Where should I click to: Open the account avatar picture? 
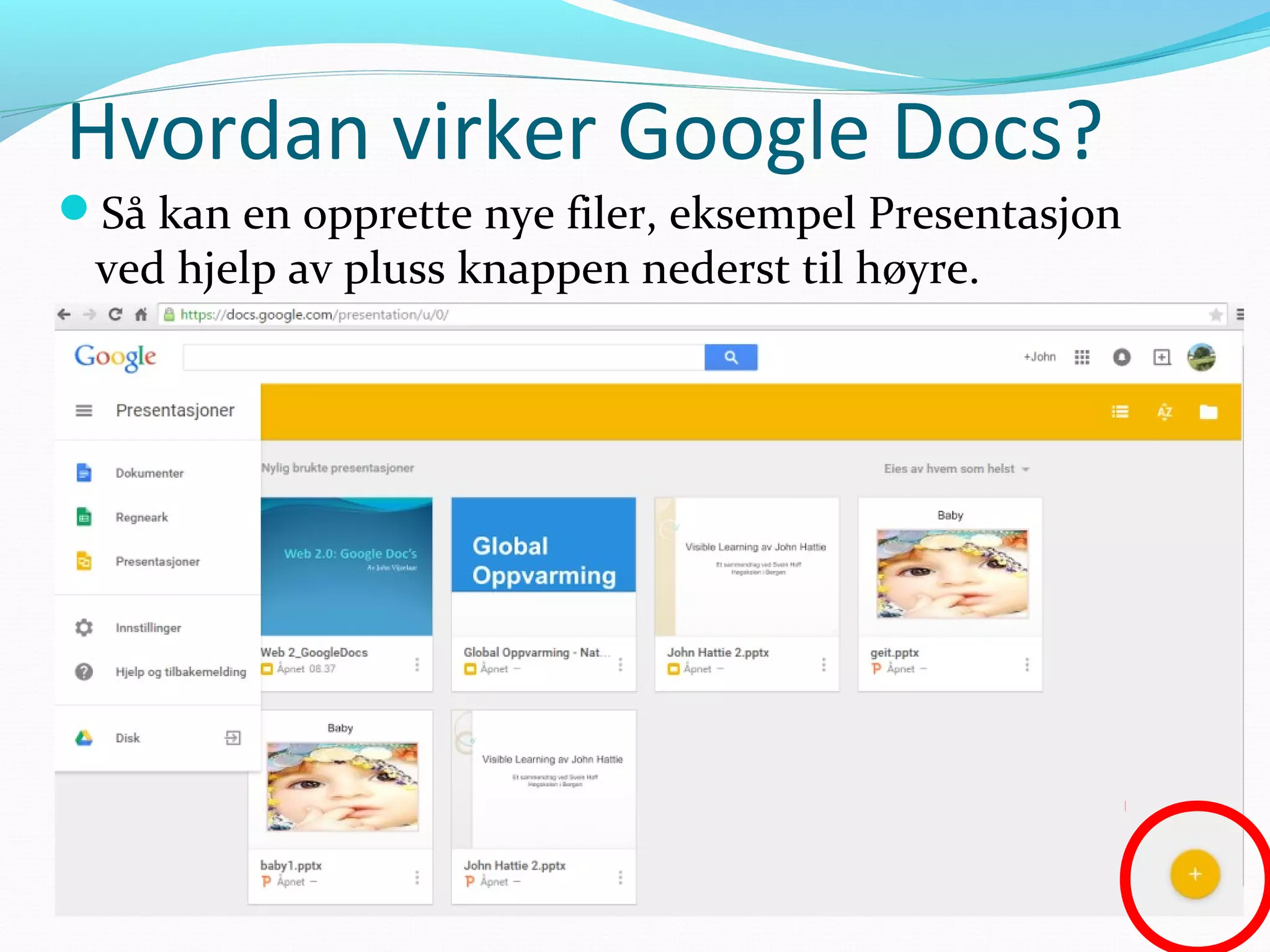[1201, 357]
